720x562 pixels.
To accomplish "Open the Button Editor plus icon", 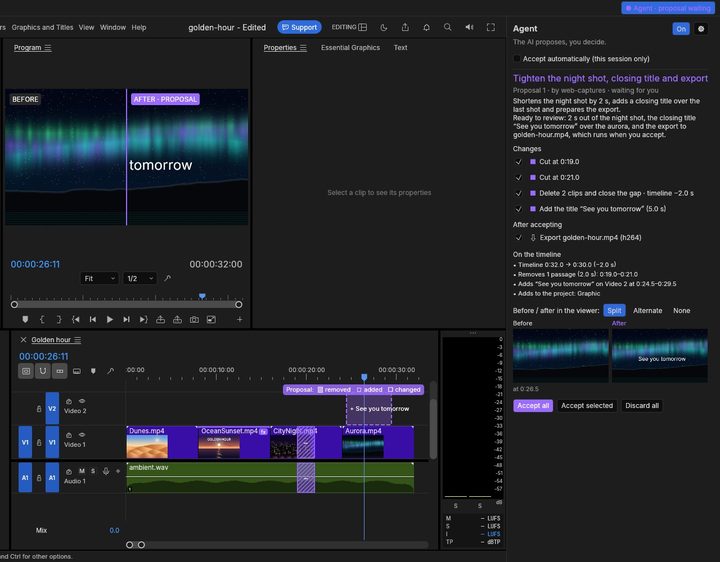I will coord(240,320).
